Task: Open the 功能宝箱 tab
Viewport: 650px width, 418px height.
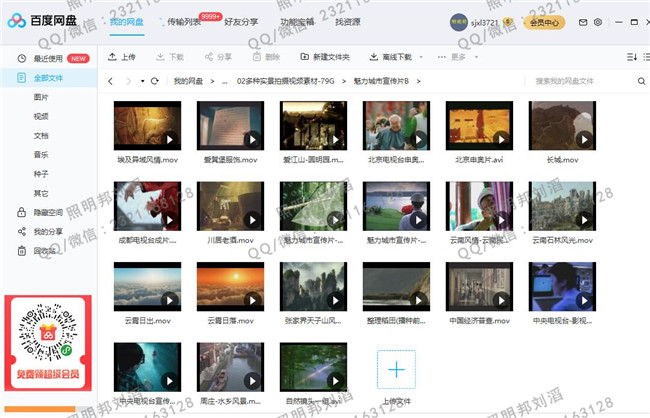Action: point(297,22)
